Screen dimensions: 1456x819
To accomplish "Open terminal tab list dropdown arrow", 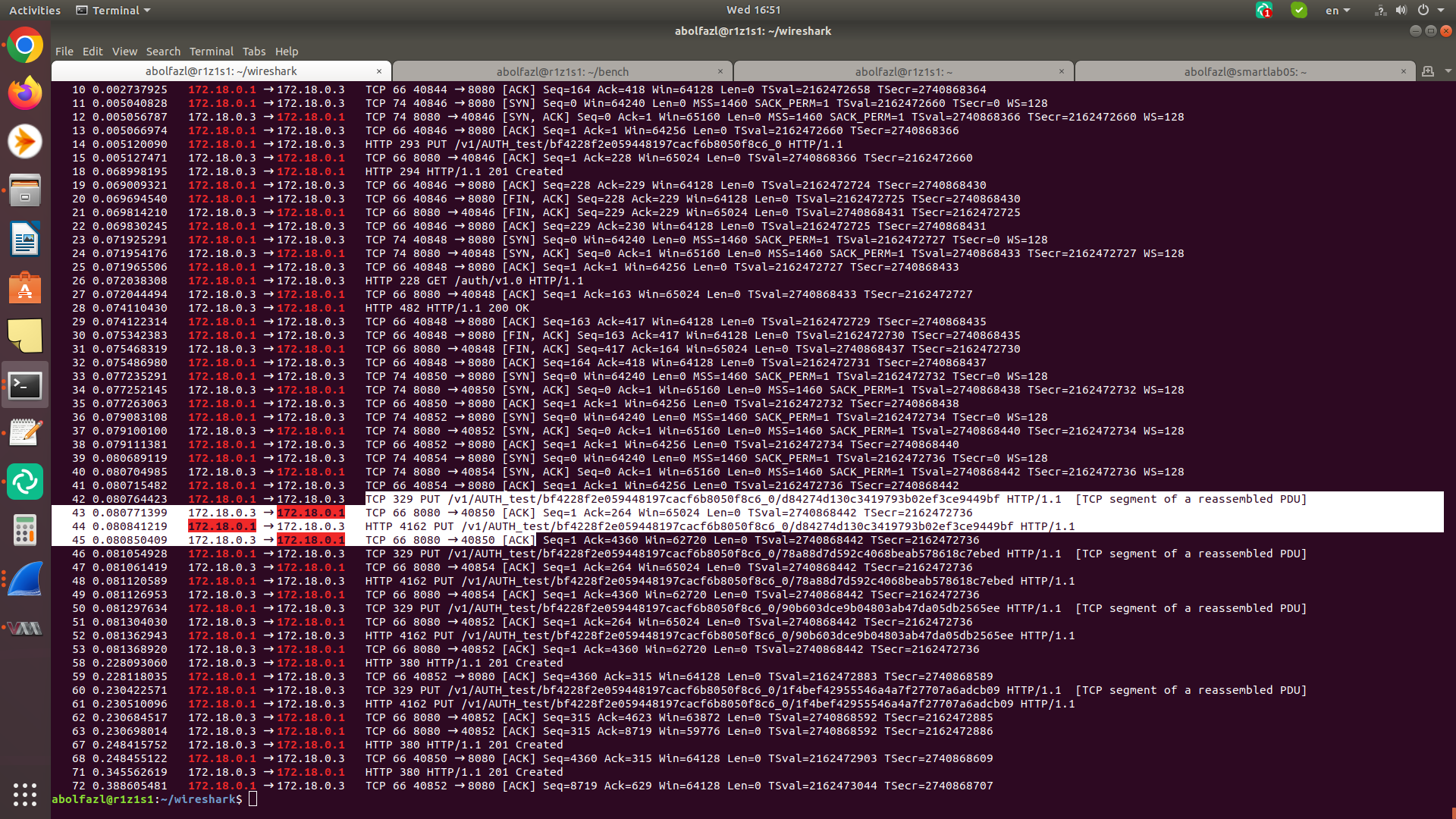I will click(x=1448, y=71).
